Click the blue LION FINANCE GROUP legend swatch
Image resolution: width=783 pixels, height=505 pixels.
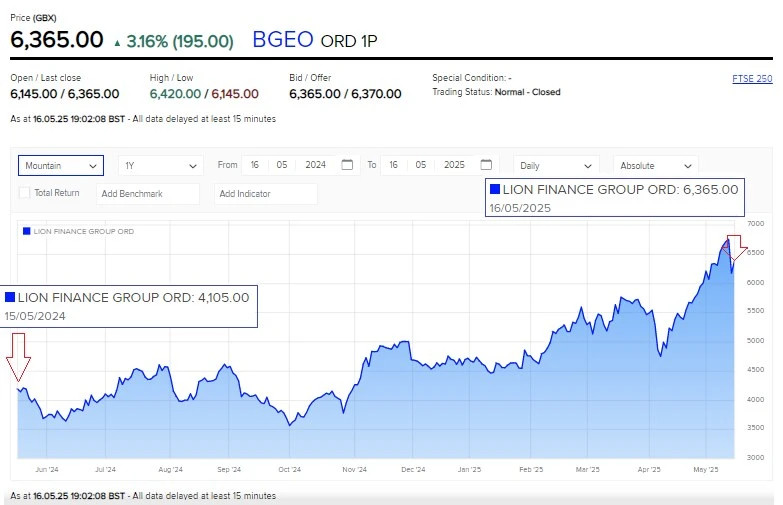27,231
